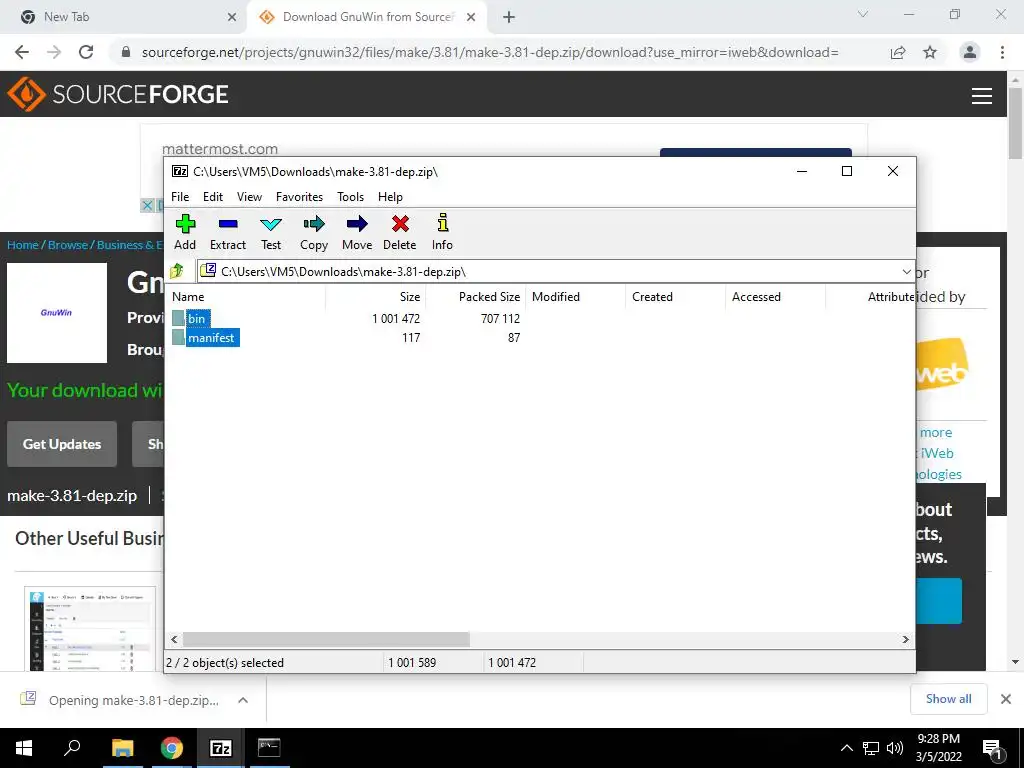Show hidden system tray icons
Screen dimensions: 1024x768
[846, 748]
